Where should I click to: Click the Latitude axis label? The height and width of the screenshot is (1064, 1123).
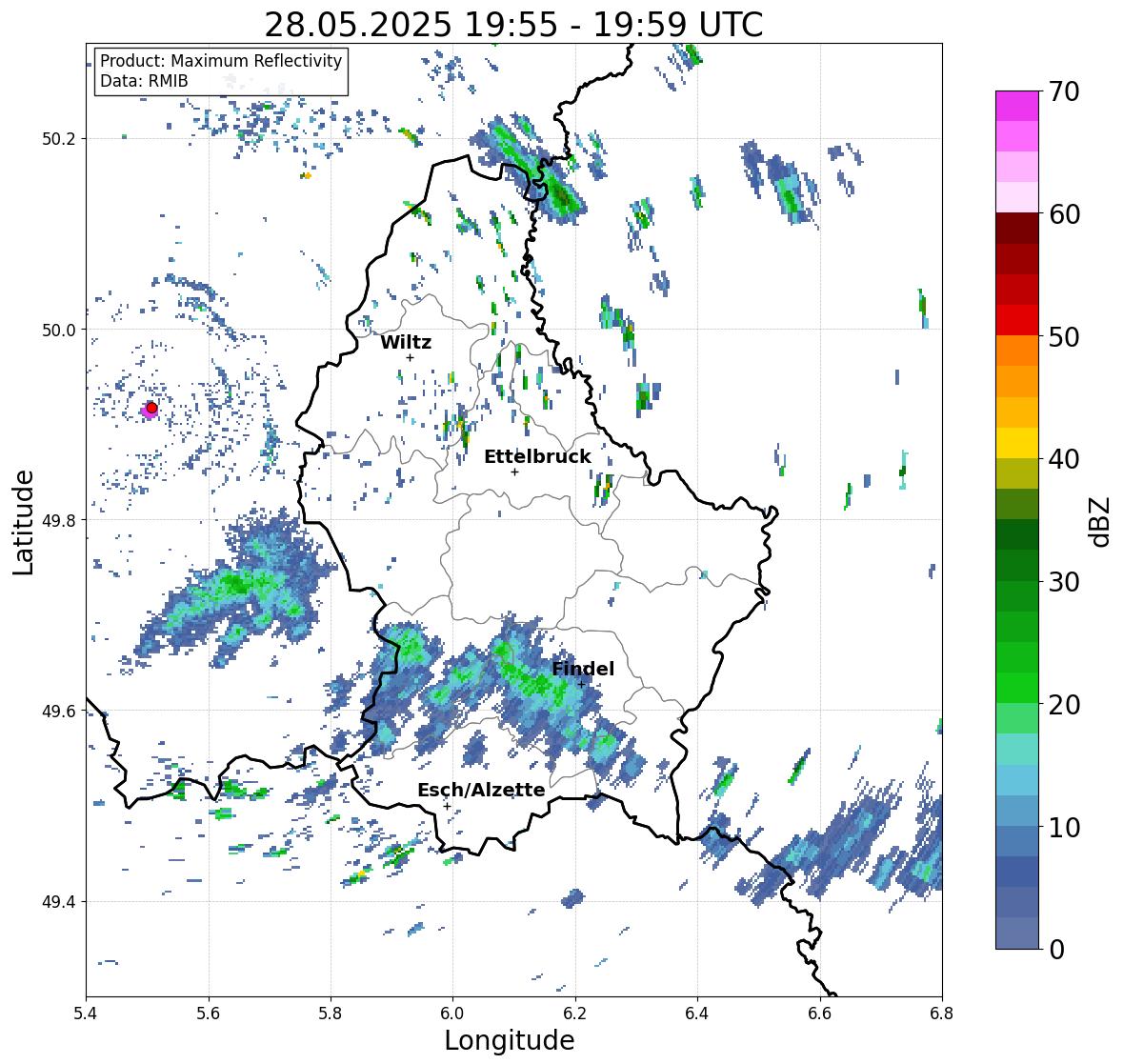pyautogui.click(x=23, y=522)
